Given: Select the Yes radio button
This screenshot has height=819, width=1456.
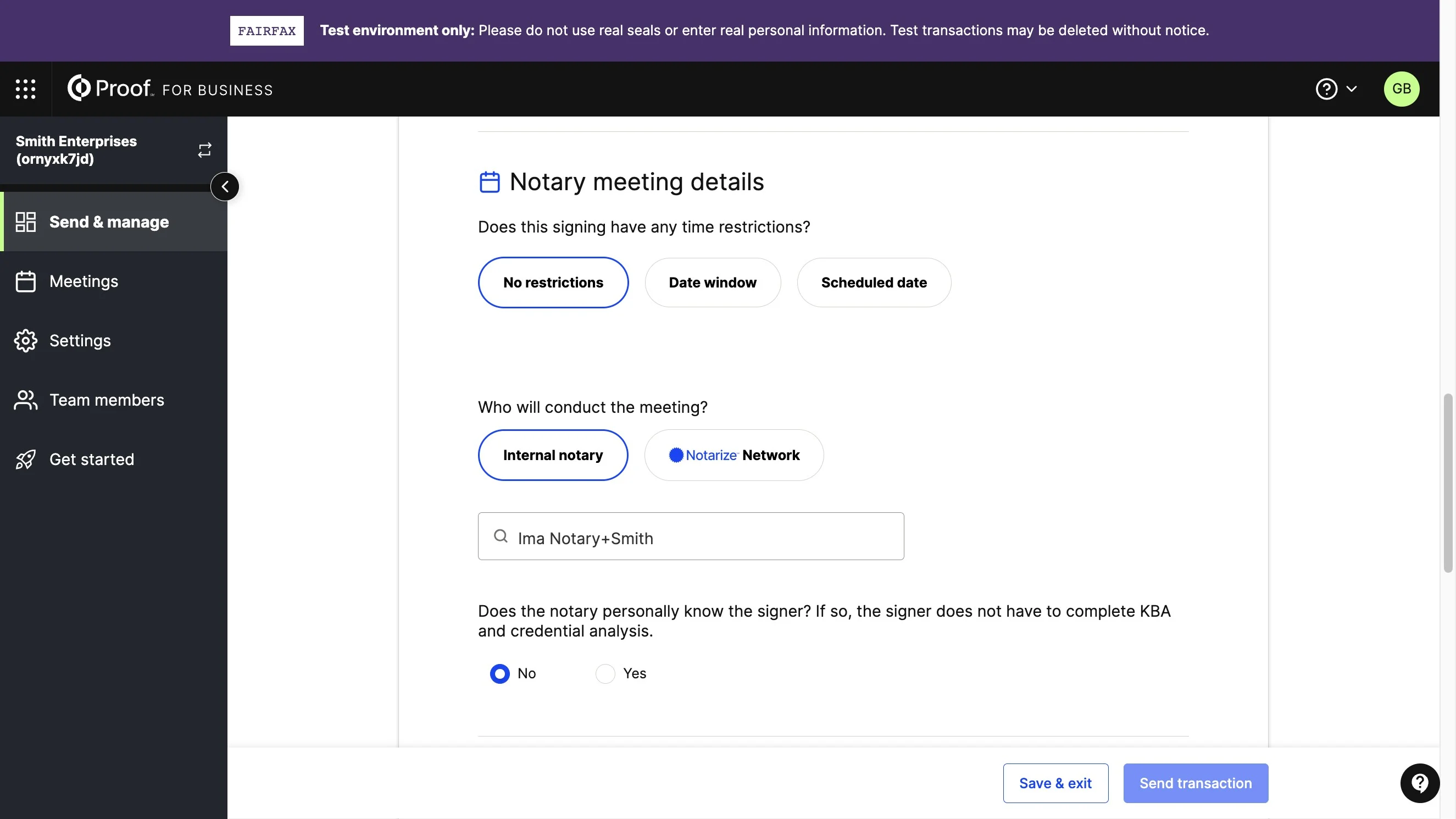Looking at the screenshot, I should [x=605, y=674].
